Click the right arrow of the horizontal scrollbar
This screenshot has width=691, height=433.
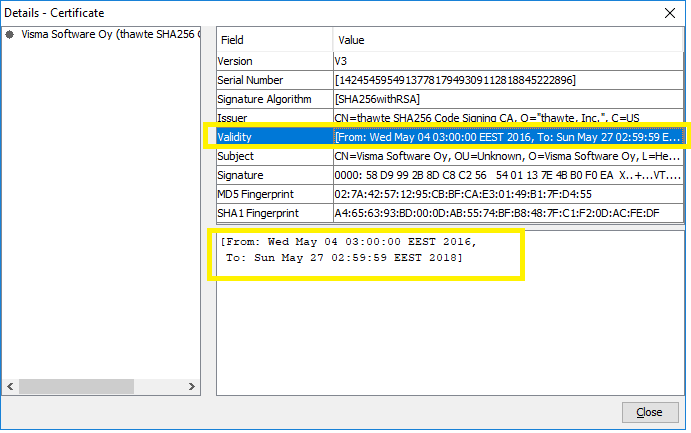tap(192, 386)
